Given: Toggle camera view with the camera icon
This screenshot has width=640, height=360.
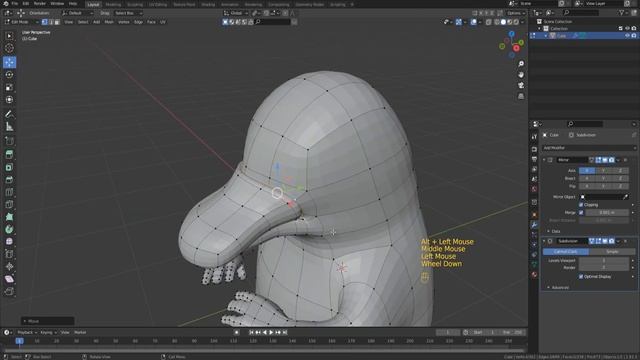Looking at the screenshot, I should point(521,85).
